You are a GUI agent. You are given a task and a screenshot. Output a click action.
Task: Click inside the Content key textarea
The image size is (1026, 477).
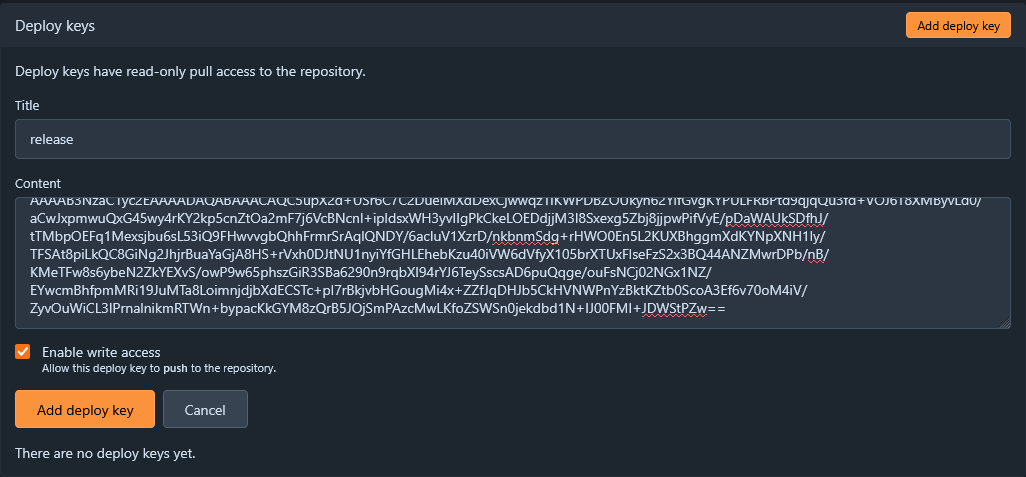[512, 262]
